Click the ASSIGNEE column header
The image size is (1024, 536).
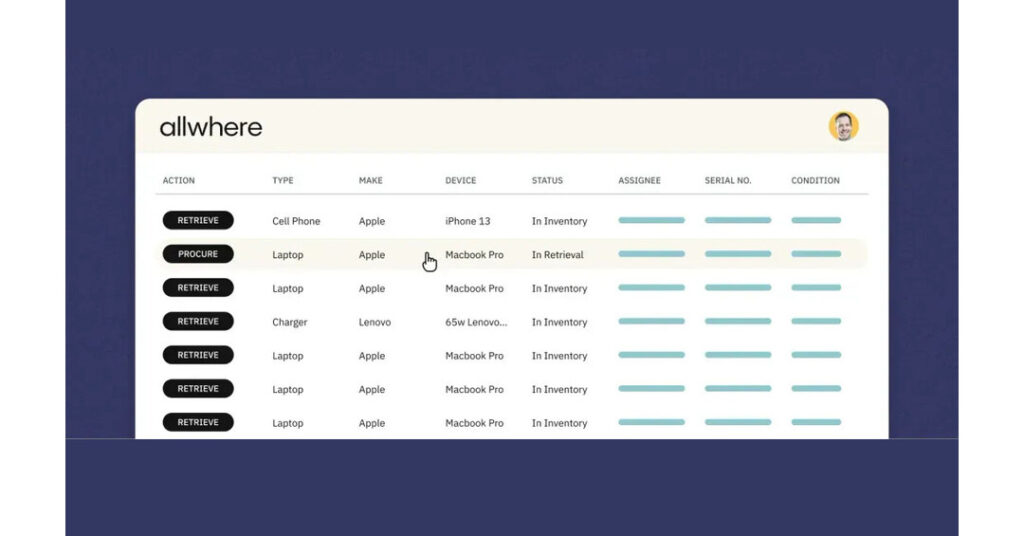639,181
